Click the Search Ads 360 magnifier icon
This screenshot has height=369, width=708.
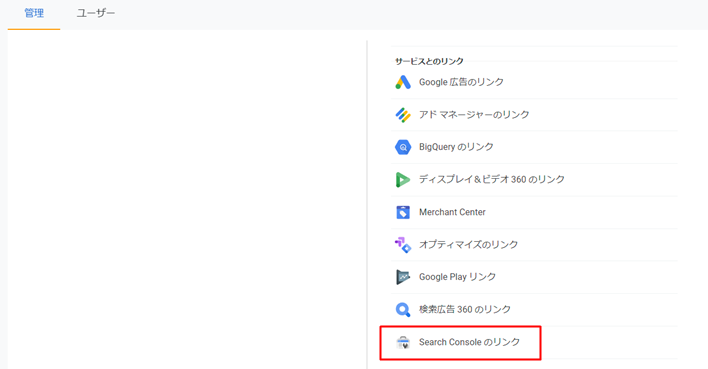pos(403,309)
